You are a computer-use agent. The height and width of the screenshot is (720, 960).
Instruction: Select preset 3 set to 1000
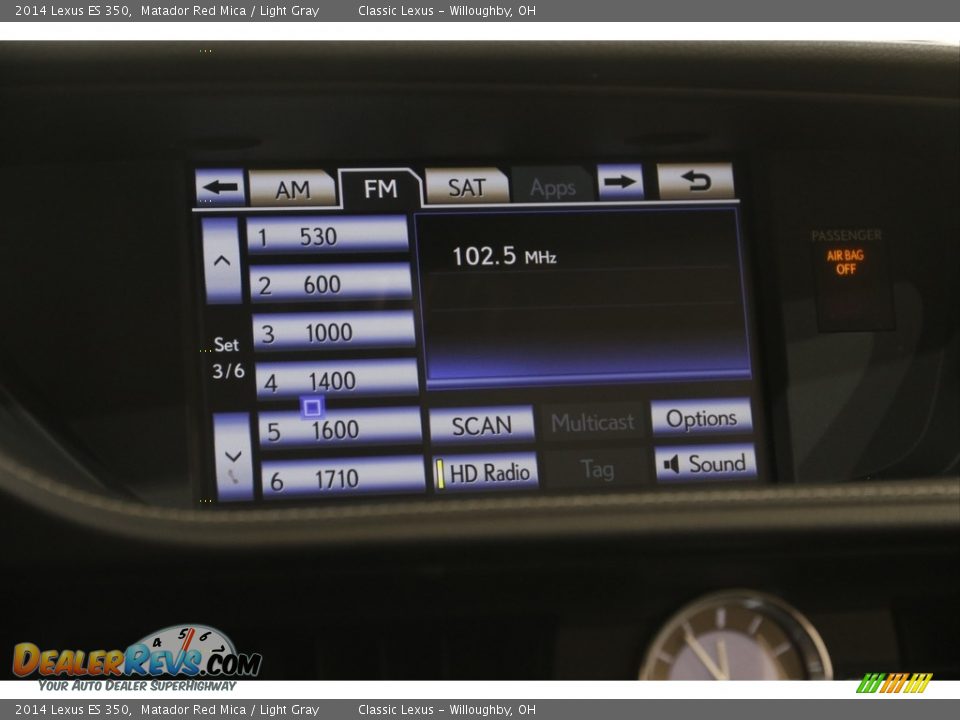click(335, 331)
